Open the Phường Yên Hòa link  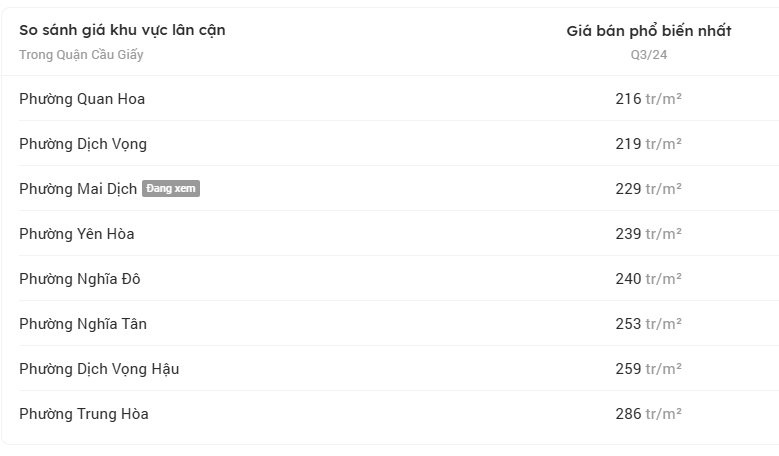[77, 234]
